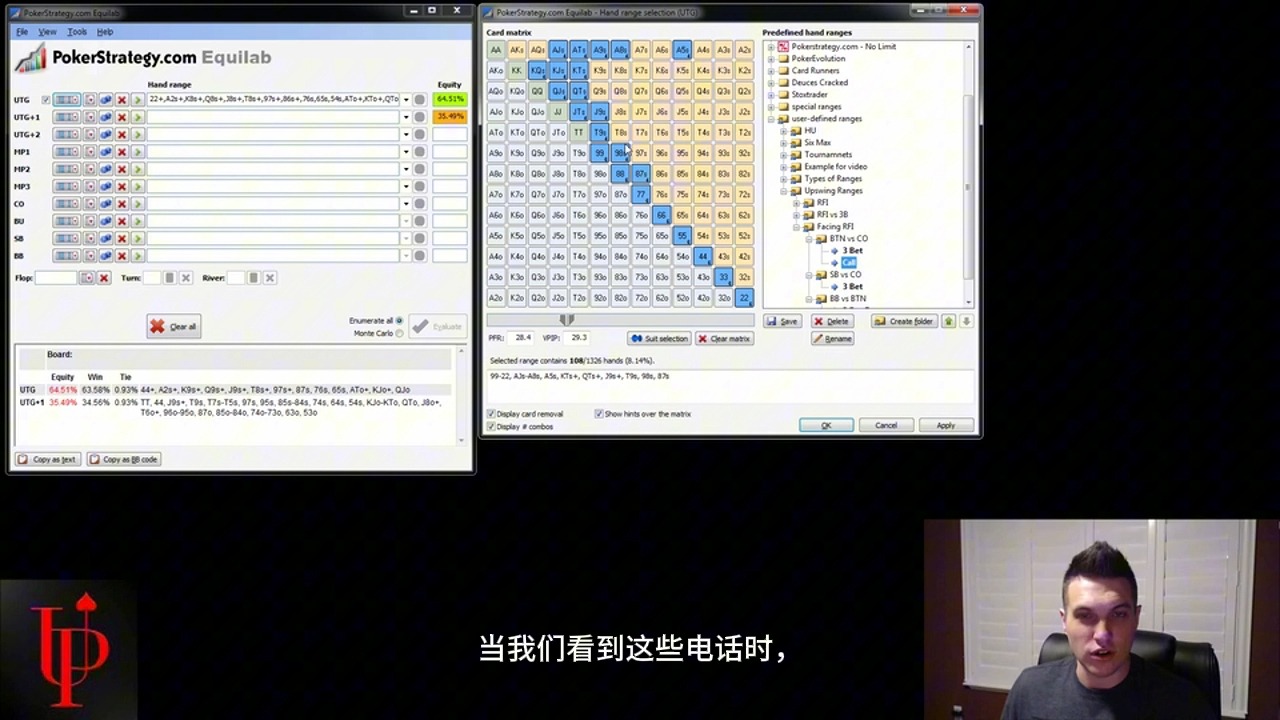Click the random hand card icon for UTG+2
This screenshot has width=1280, height=720.
90,134
